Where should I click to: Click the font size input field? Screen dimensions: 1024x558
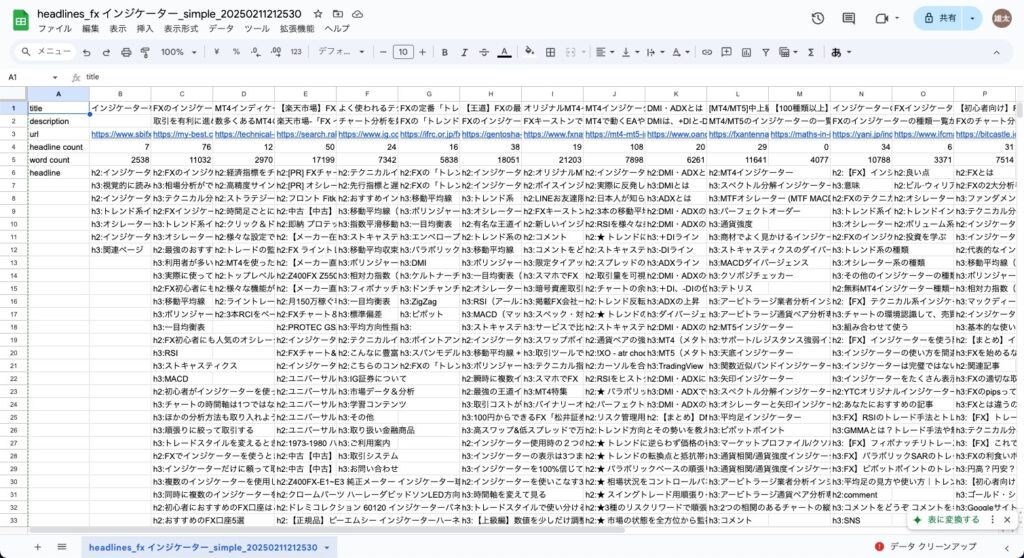(x=402, y=52)
